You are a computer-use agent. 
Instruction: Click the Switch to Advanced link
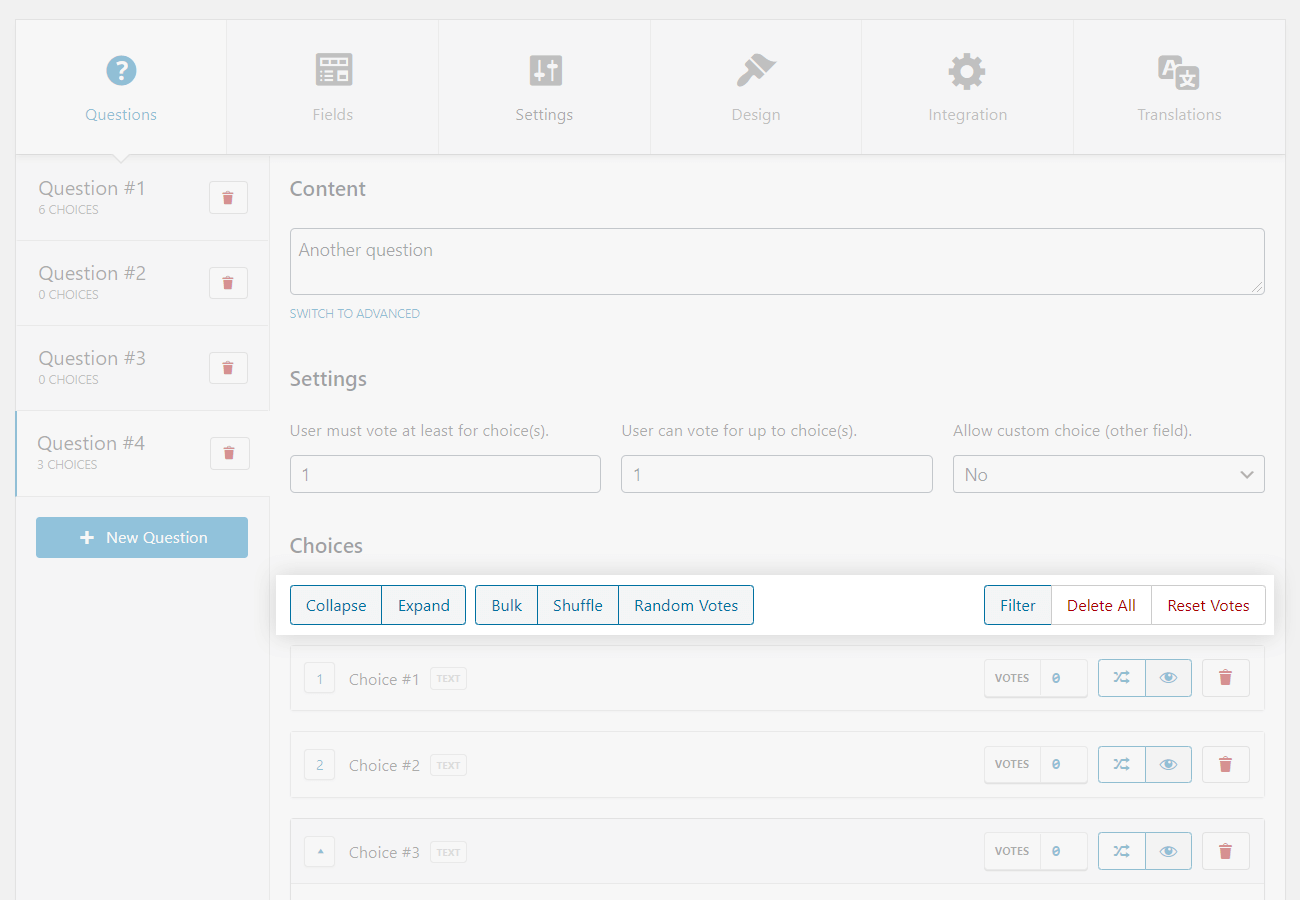[355, 314]
